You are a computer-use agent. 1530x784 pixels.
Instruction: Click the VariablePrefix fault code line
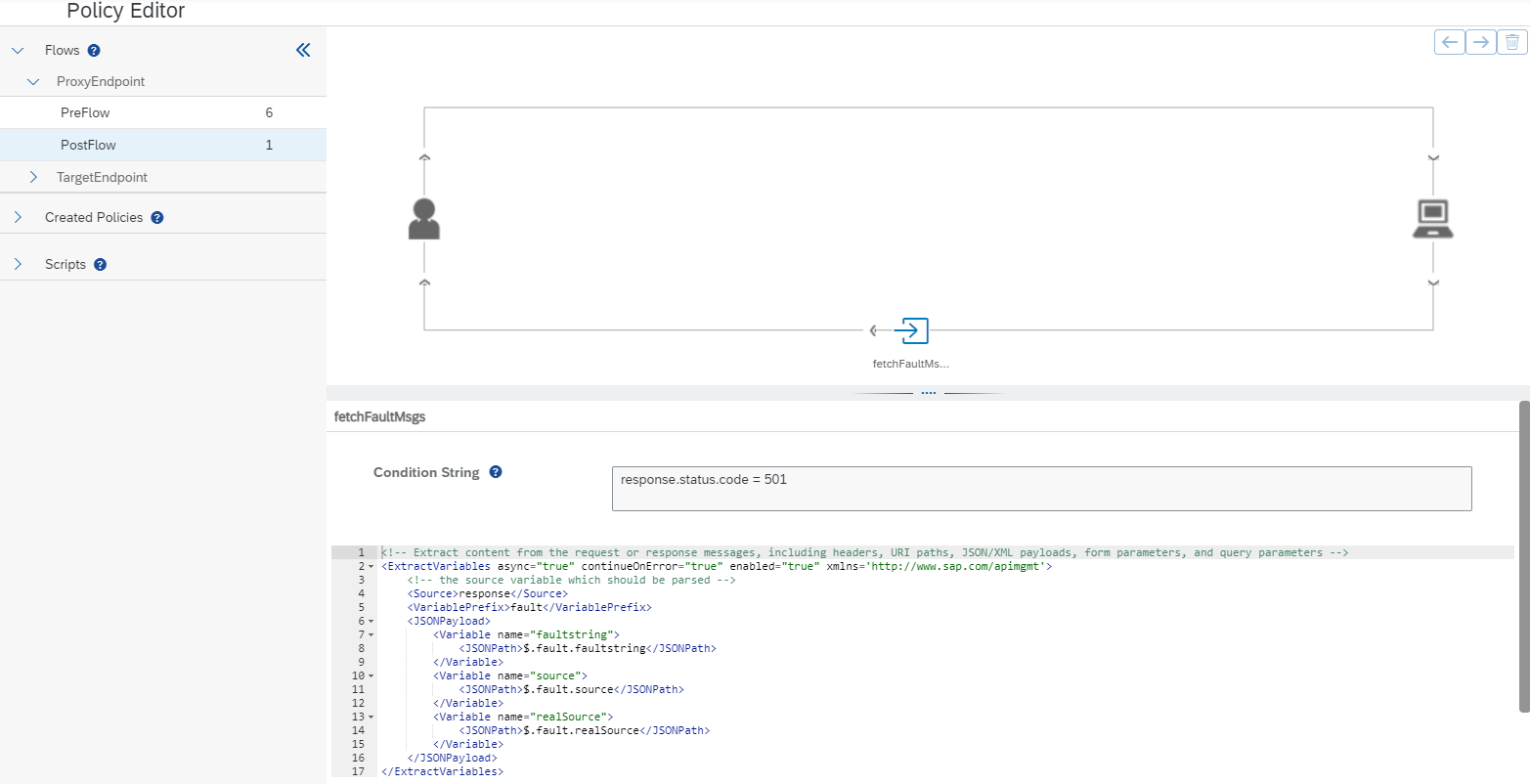point(529,607)
